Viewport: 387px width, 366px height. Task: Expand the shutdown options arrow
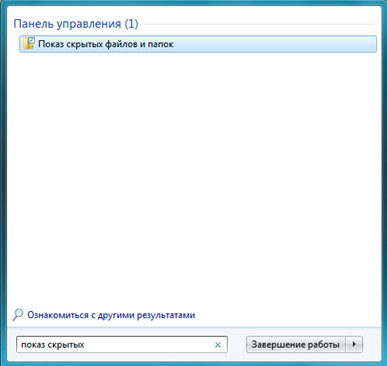tap(354, 344)
